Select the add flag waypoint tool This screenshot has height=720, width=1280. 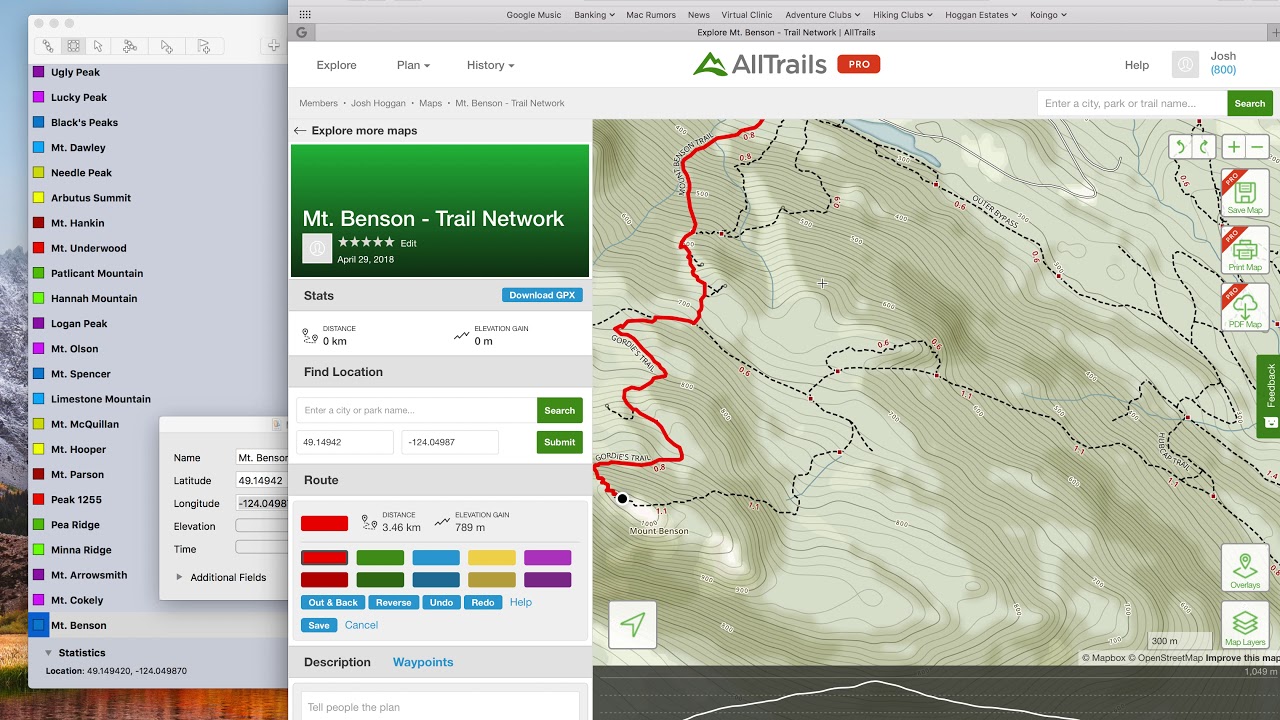[x=203, y=46]
